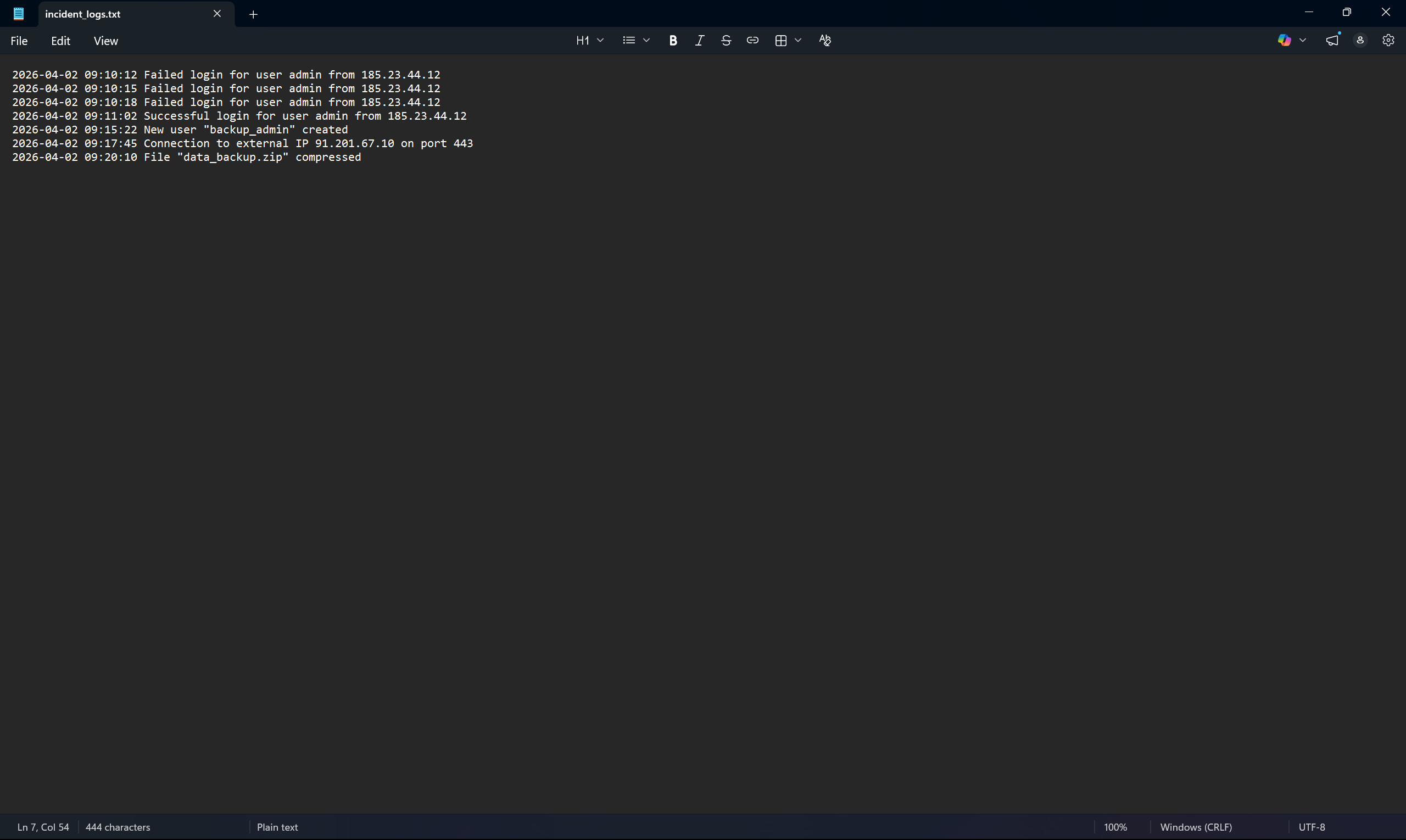Toggle italic formatting
This screenshot has width=1406, height=840.
coord(699,40)
